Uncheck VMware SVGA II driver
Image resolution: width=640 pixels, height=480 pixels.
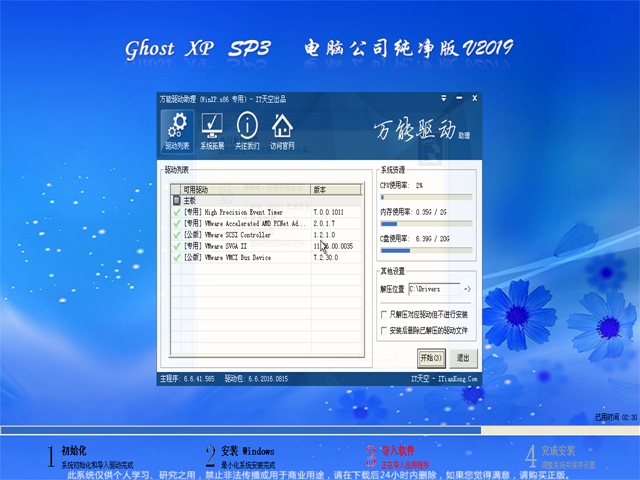point(177,246)
